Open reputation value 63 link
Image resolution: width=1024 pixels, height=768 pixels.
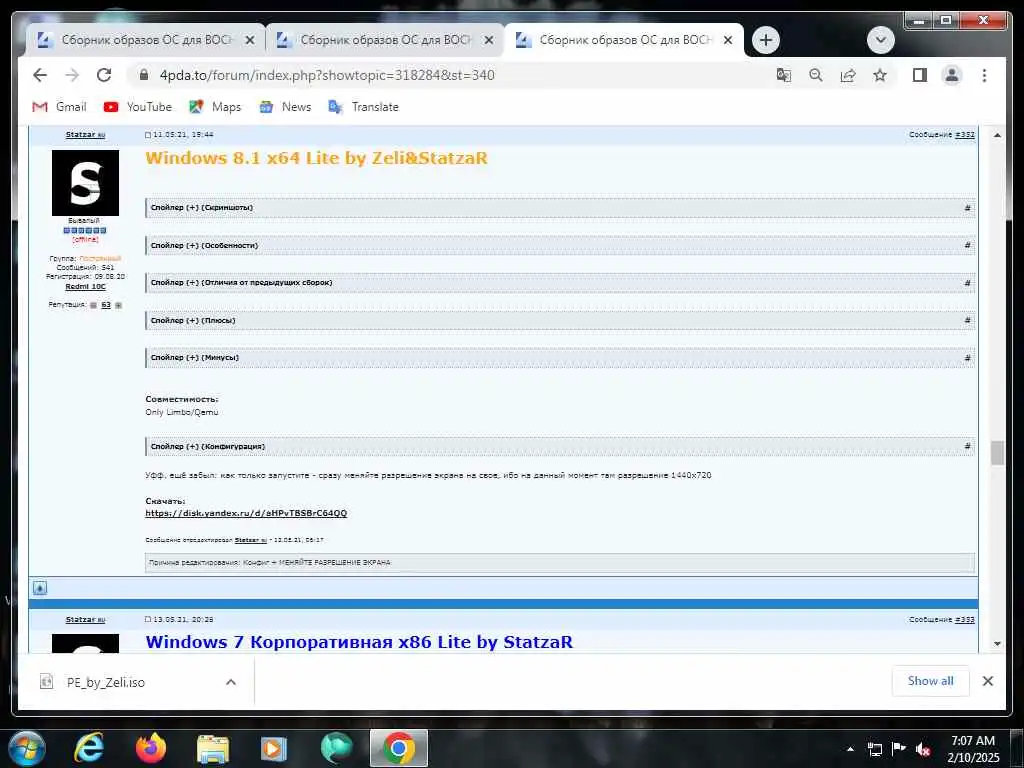point(106,305)
